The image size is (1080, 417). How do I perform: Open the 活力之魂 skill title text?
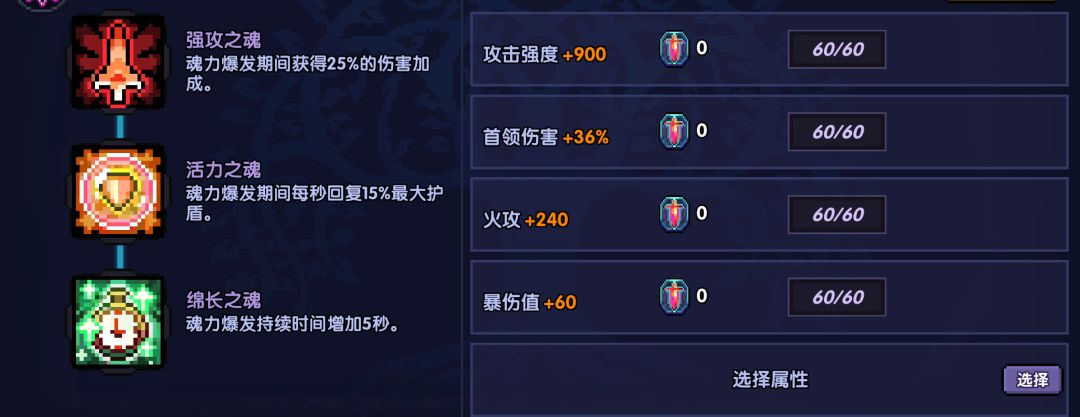click(223, 169)
